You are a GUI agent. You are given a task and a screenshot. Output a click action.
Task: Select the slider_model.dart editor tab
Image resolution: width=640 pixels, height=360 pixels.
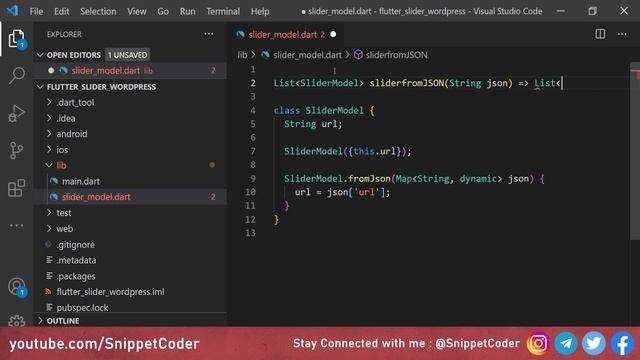point(286,34)
